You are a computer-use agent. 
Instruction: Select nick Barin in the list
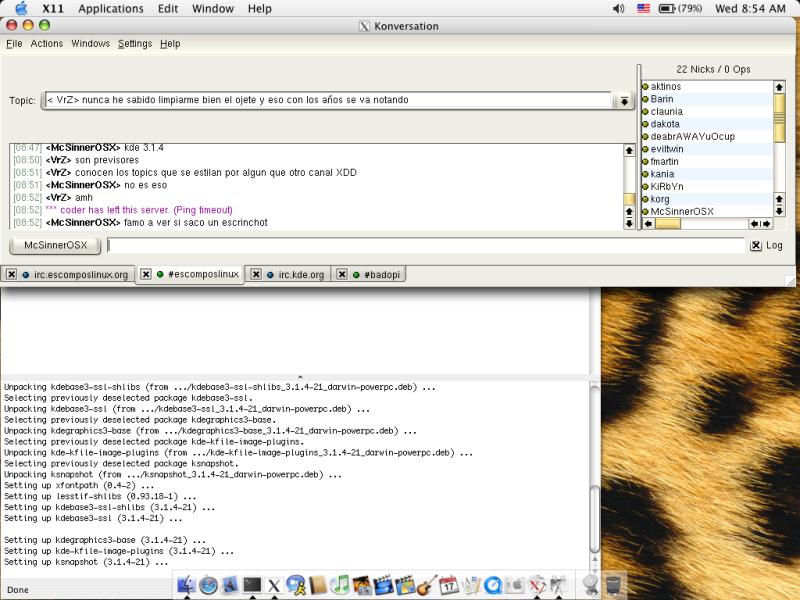[x=662, y=99]
